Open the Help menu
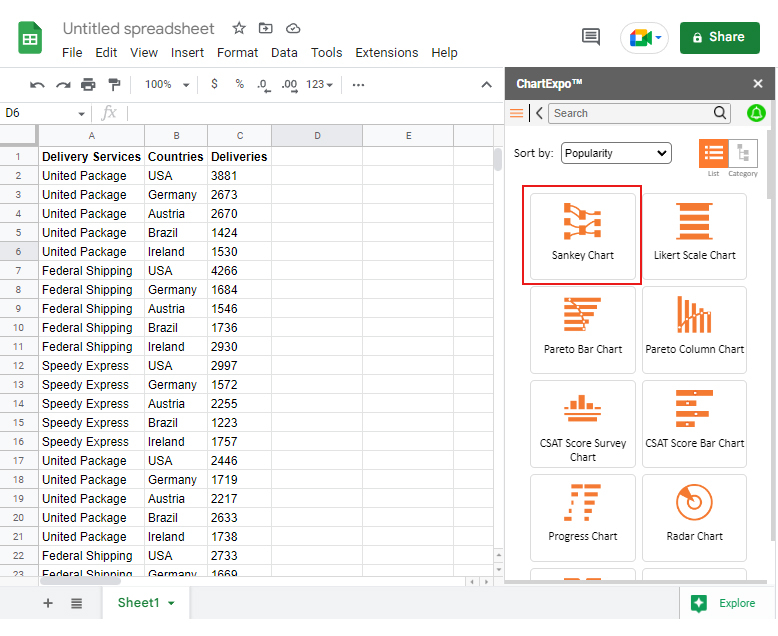The height and width of the screenshot is (636, 778). [444, 53]
